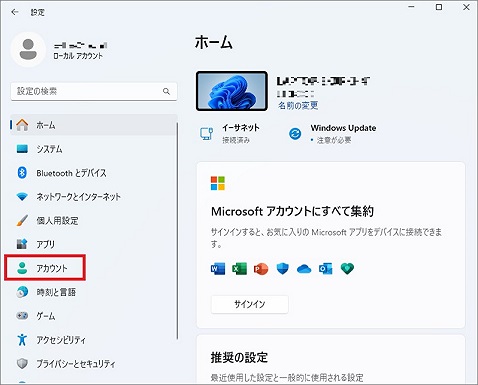This screenshot has height=385, width=478.
Task: Select the ゲーム controller icon
Action: pyautogui.click(x=22, y=315)
